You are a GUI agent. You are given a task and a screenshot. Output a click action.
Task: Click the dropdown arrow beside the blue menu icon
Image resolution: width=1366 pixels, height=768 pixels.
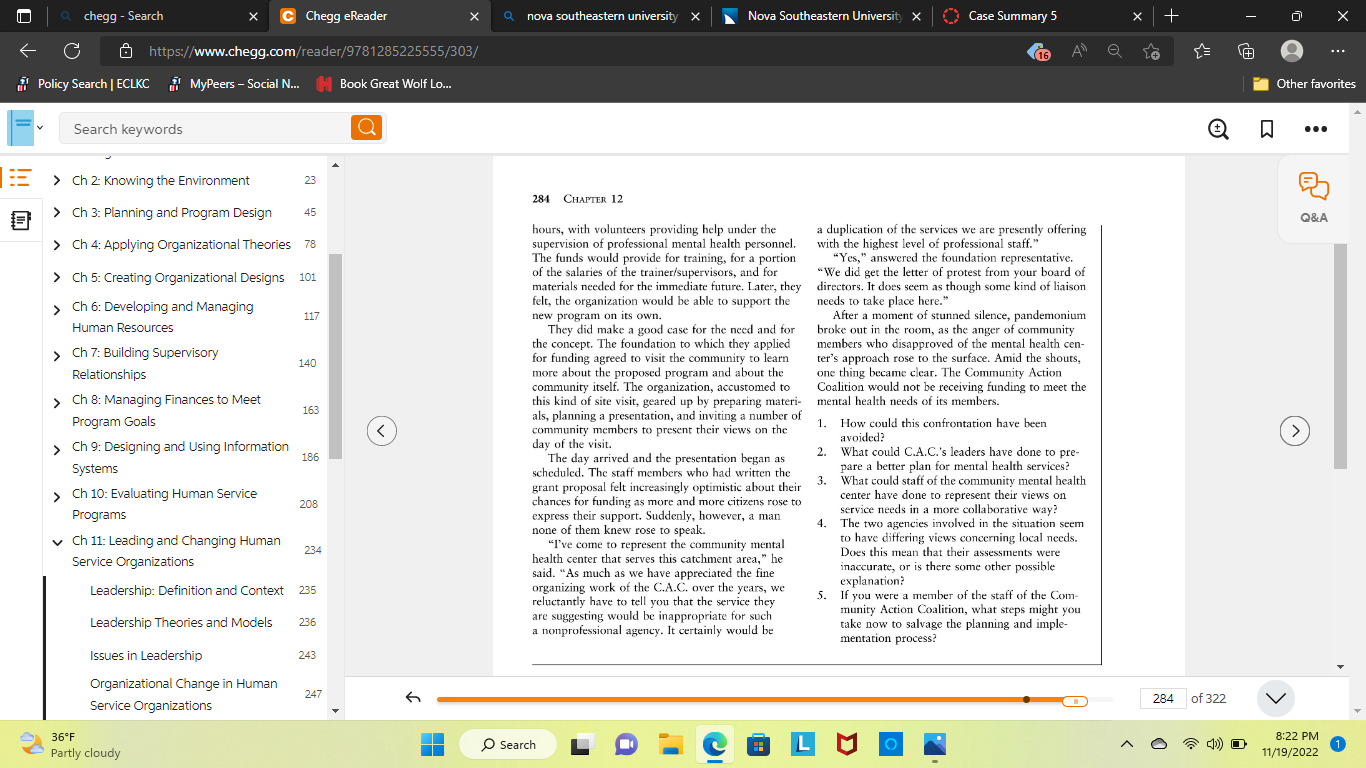coord(40,128)
